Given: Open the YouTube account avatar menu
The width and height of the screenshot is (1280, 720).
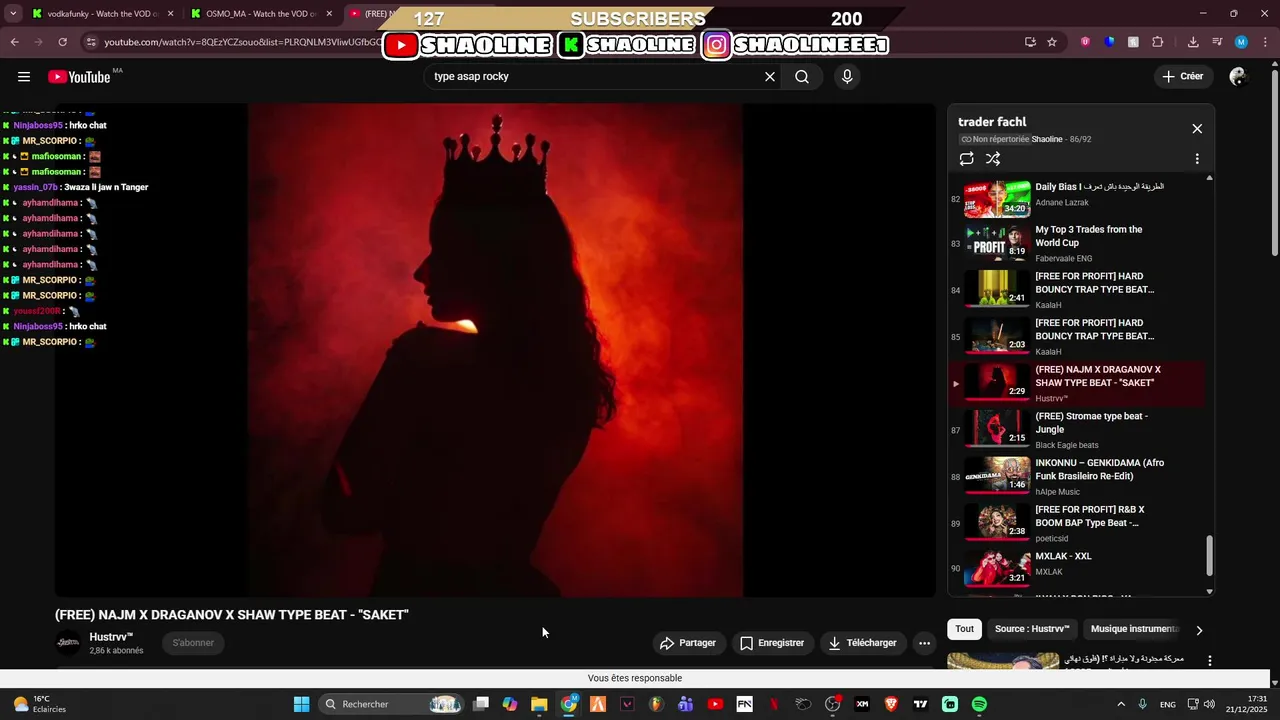Looking at the screenshot, I should pos(1238,77).
